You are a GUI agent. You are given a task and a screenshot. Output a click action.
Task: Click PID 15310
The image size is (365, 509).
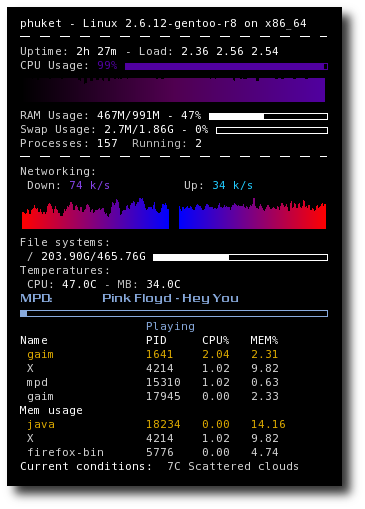tap(163, 382)
